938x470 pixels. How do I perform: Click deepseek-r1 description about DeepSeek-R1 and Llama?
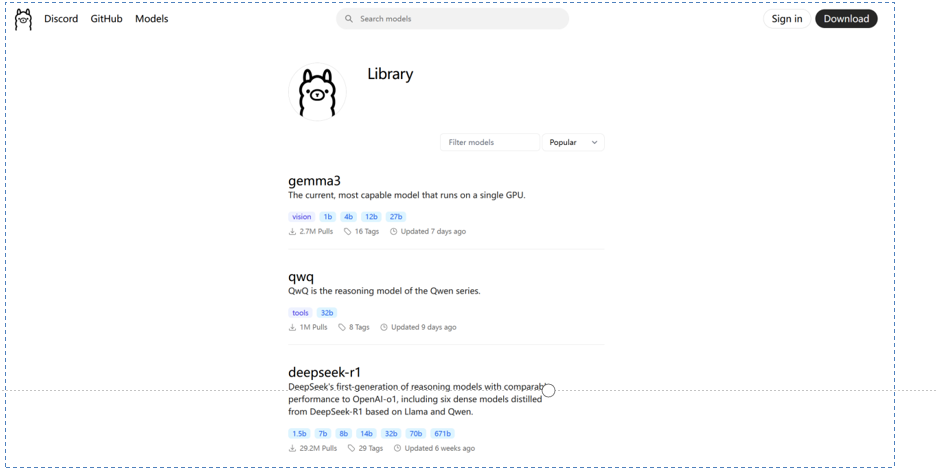pyautogui.click(x=416, y=399)
